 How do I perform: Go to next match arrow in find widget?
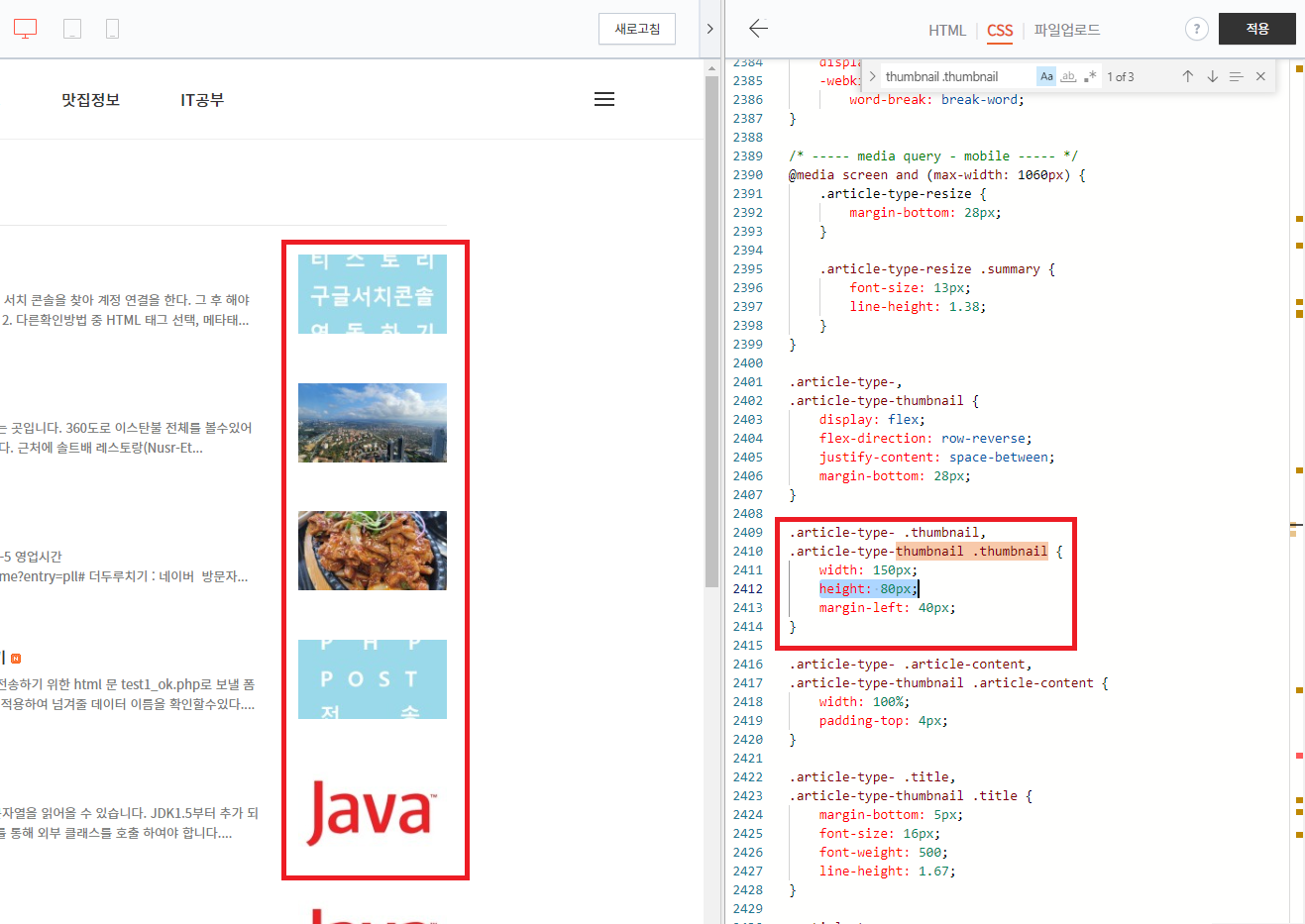point(1212,76)
